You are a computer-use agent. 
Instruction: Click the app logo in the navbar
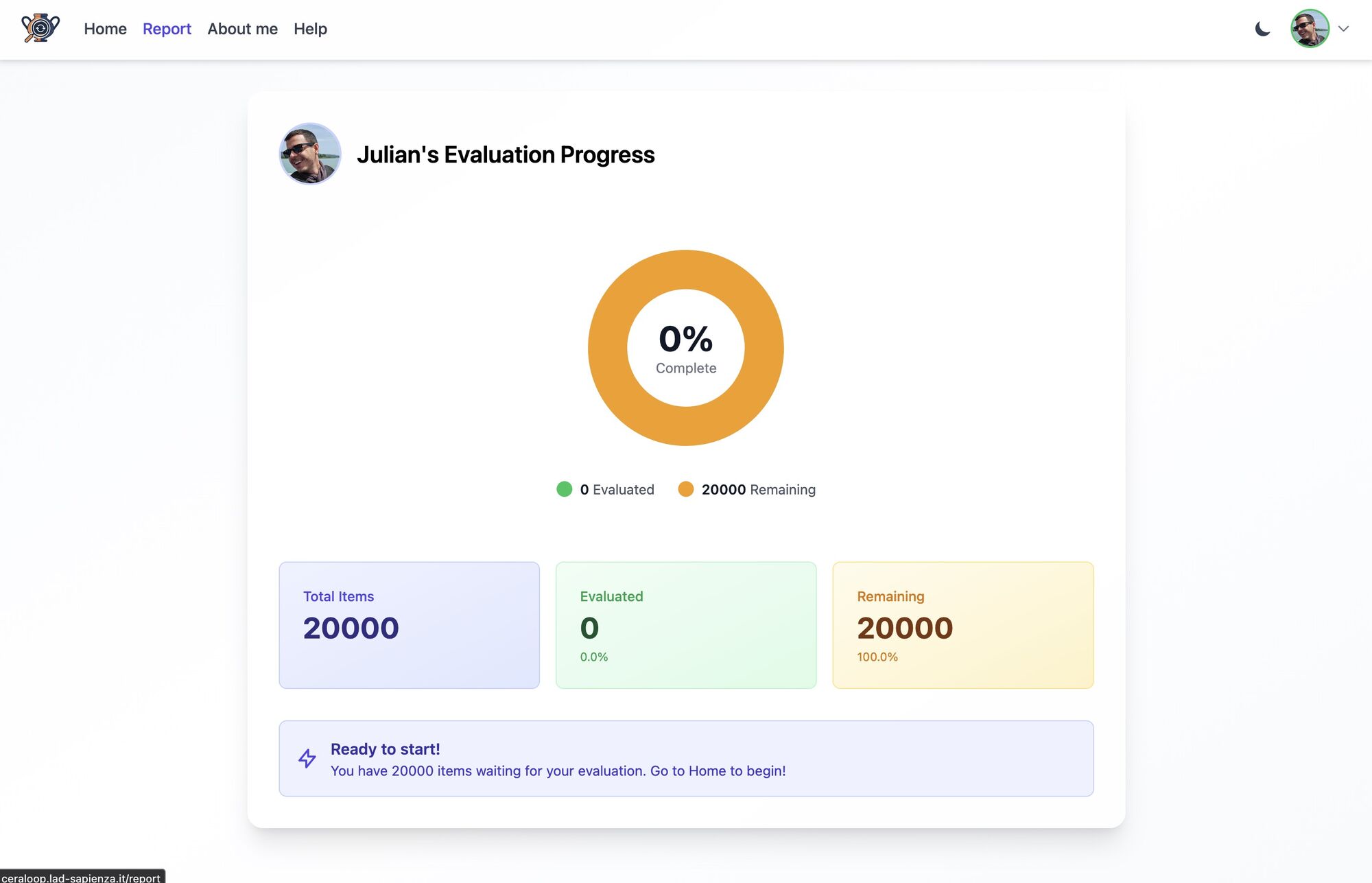[x=40, y=29]
